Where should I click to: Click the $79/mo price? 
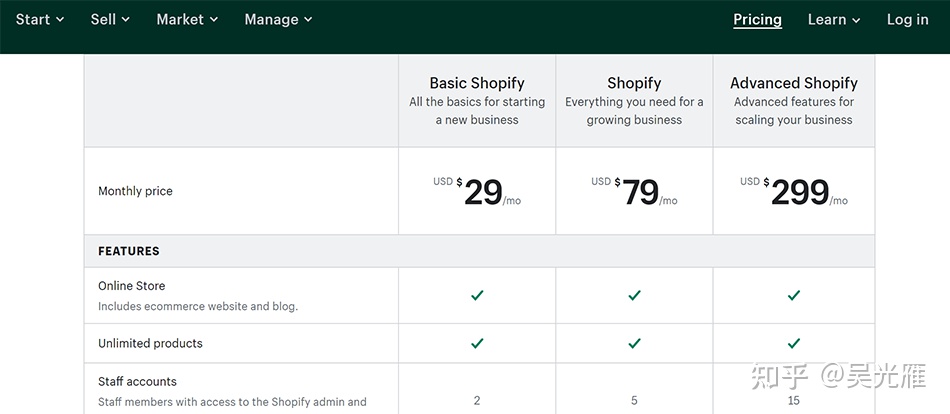(634, 192)
